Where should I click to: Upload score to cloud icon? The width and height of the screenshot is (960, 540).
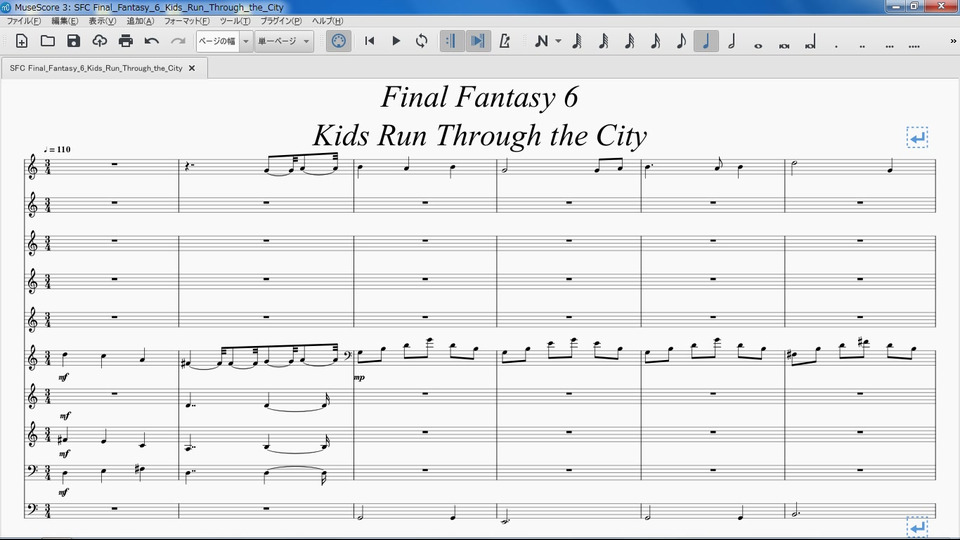coord(99,41)
